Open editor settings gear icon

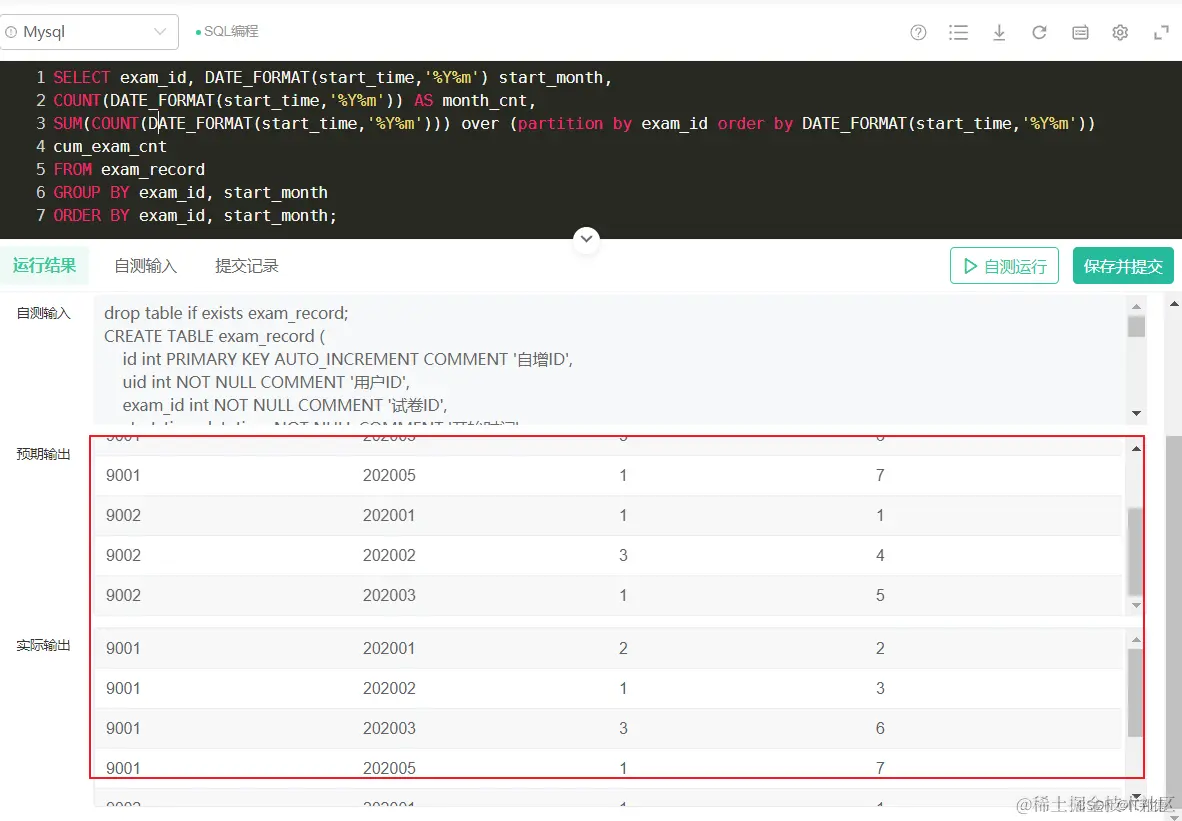pyautogui.click(x=1120, y=32)
